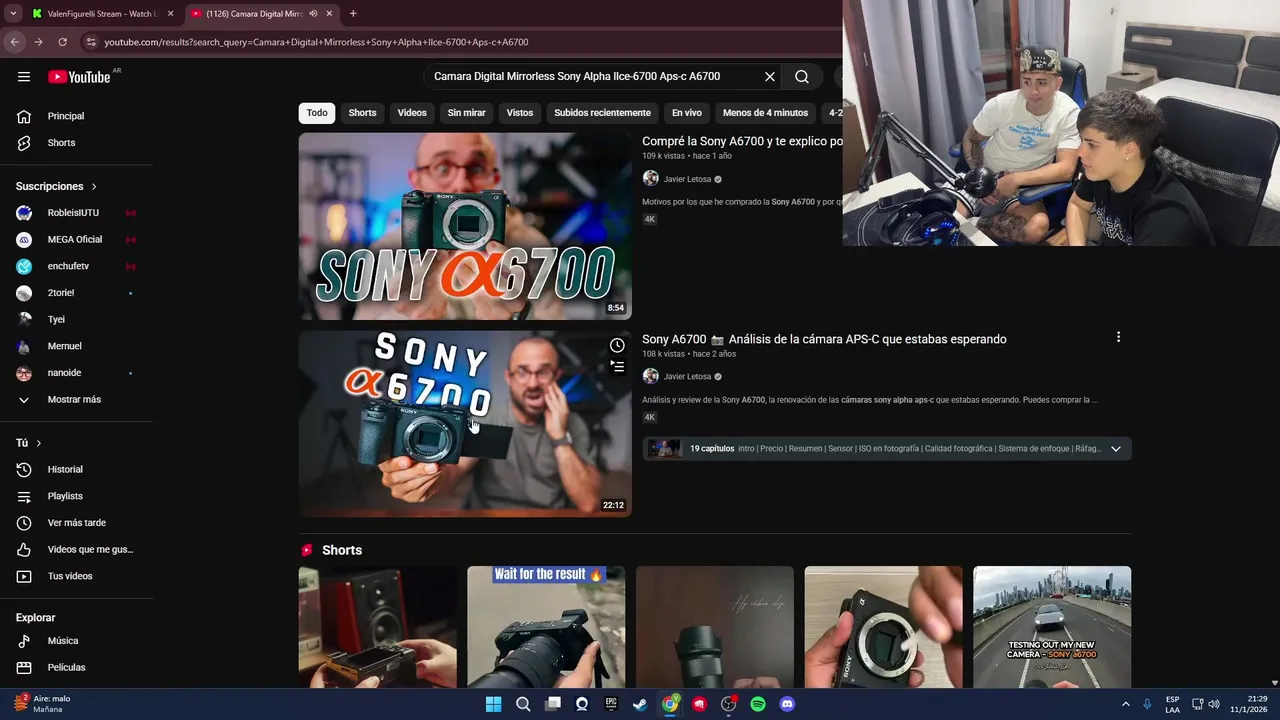
Task: Select the Vistos filter chip
Action: pyautogui.click(x=520, y=113)
